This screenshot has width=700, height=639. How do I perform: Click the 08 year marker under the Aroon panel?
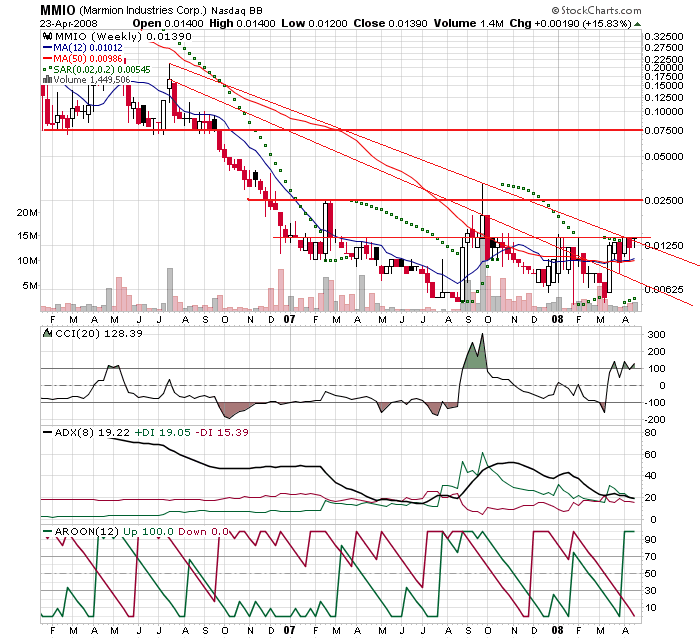(557, 630)
